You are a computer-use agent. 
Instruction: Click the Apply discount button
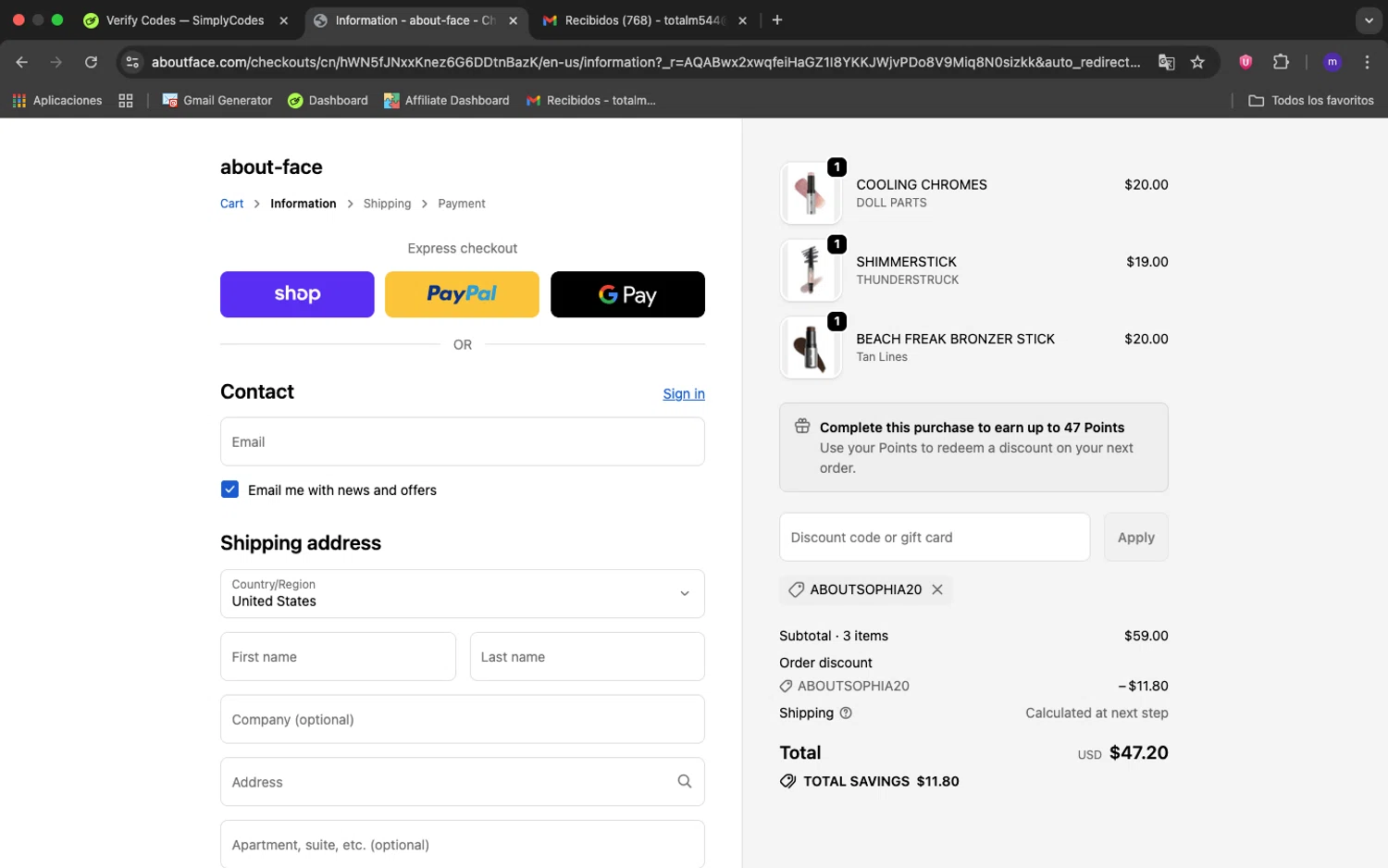[1135, 537]
